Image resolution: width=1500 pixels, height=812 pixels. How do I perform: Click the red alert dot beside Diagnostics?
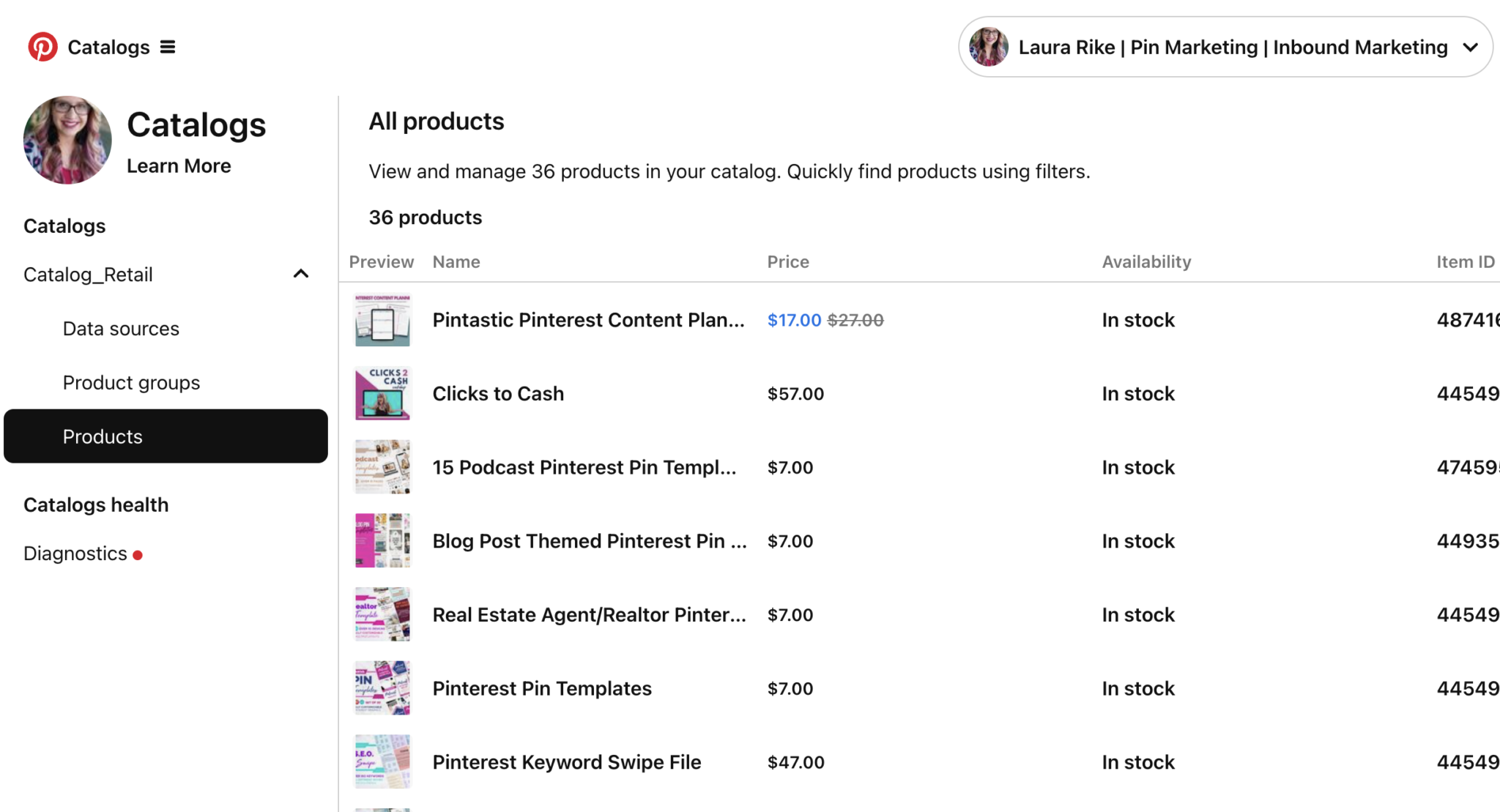click(138, 555)
